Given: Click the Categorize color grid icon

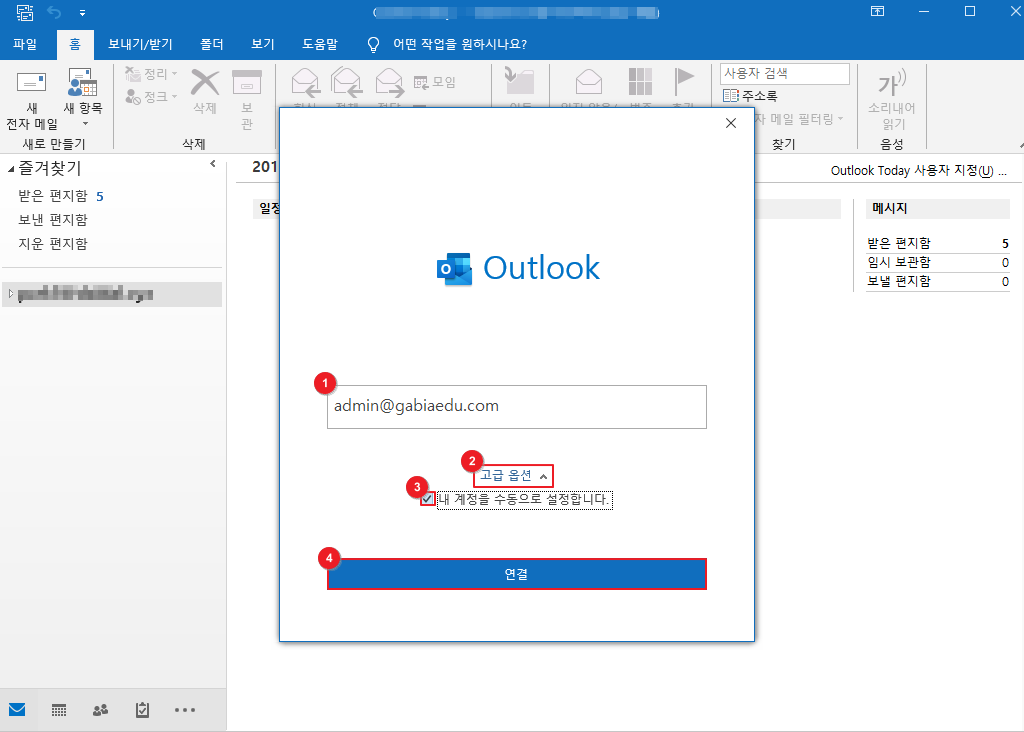Looking at the screenshot, I should (x=640, y=82).
